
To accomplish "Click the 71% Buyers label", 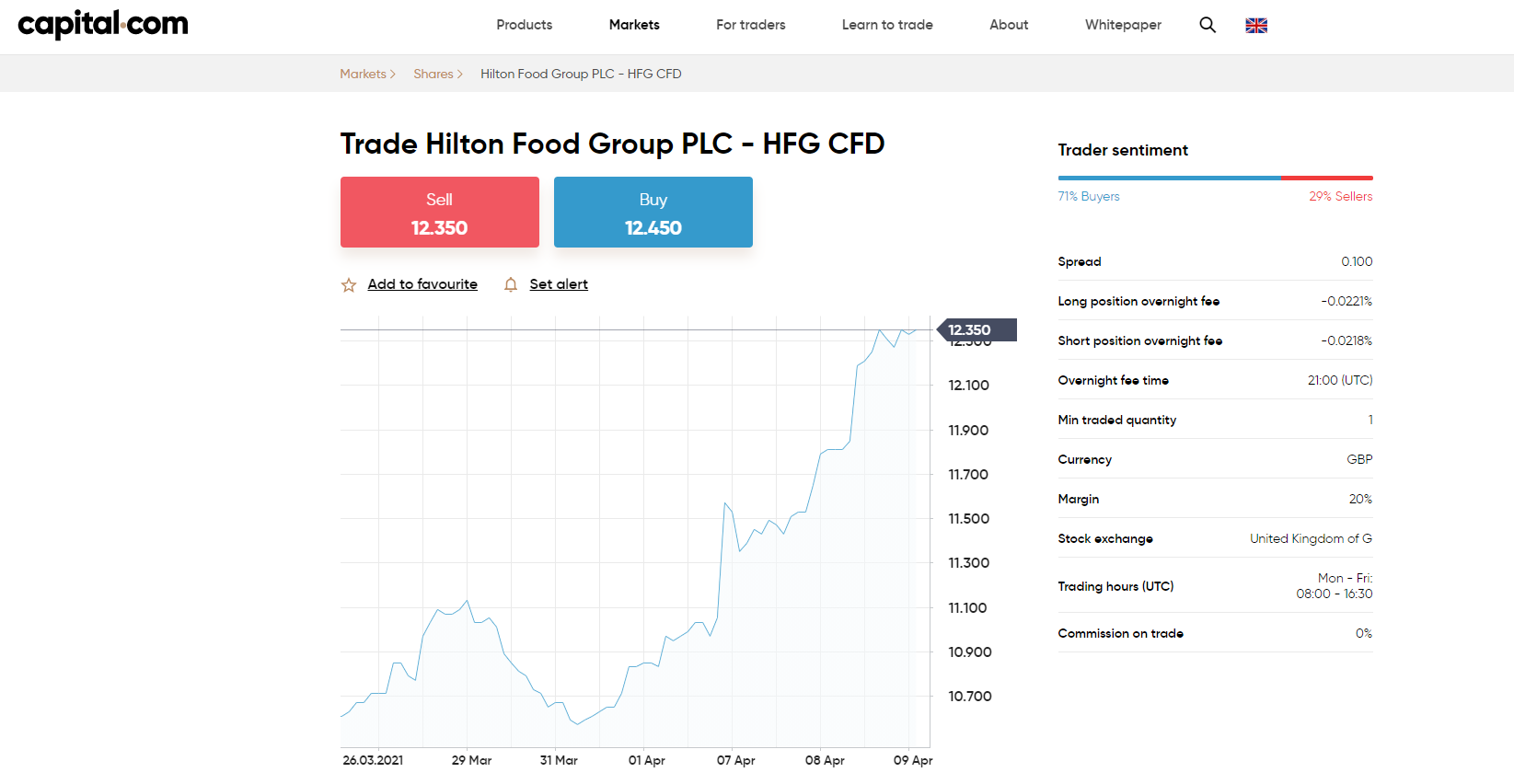I will coord(1089,196).
